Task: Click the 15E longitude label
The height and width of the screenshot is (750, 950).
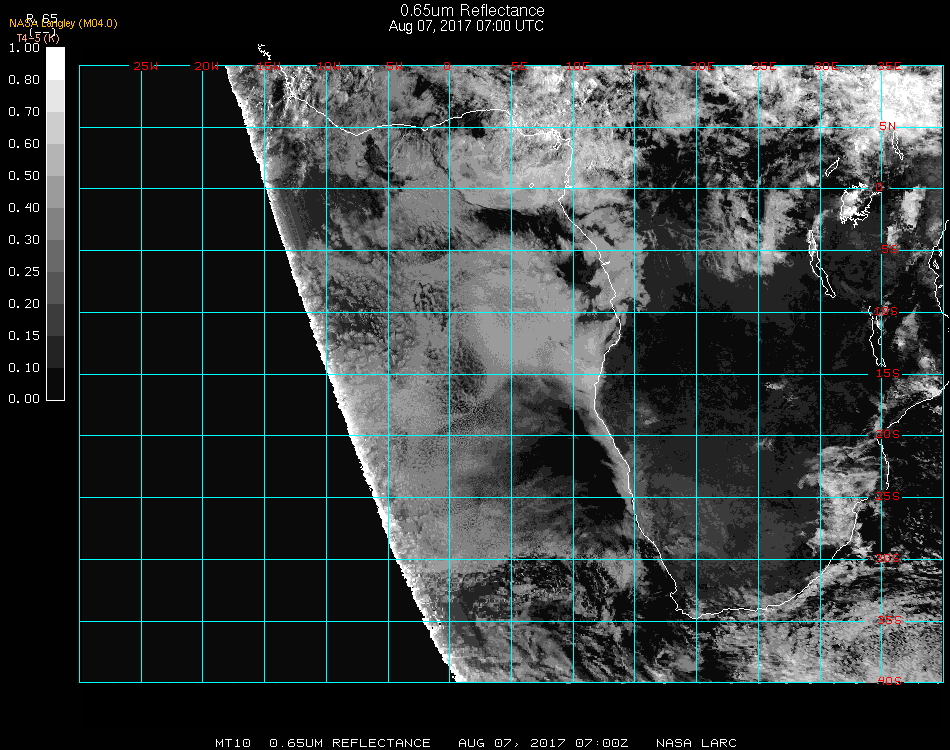Action: coord(640,66)
